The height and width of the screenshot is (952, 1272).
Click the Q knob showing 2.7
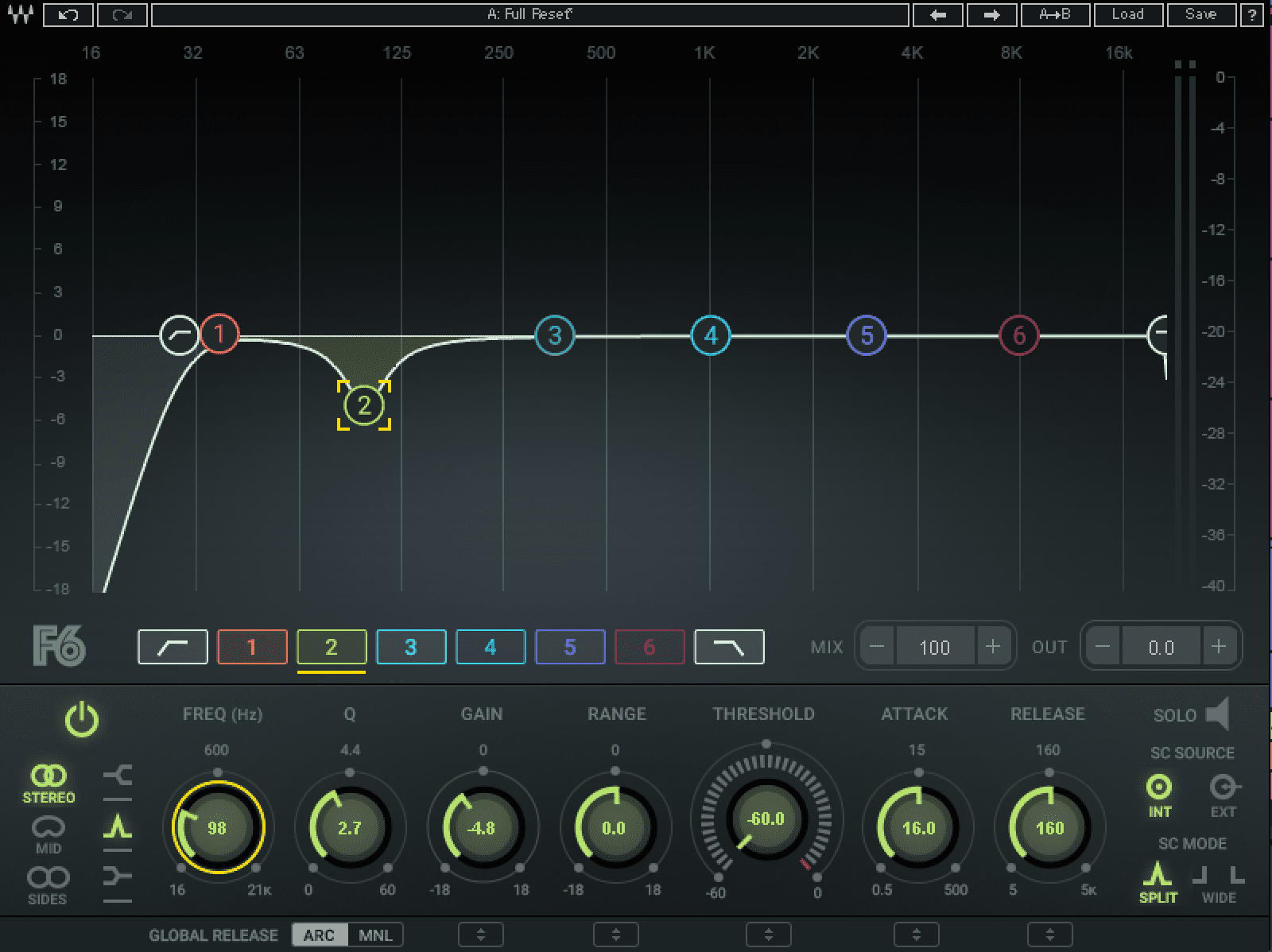350,827
